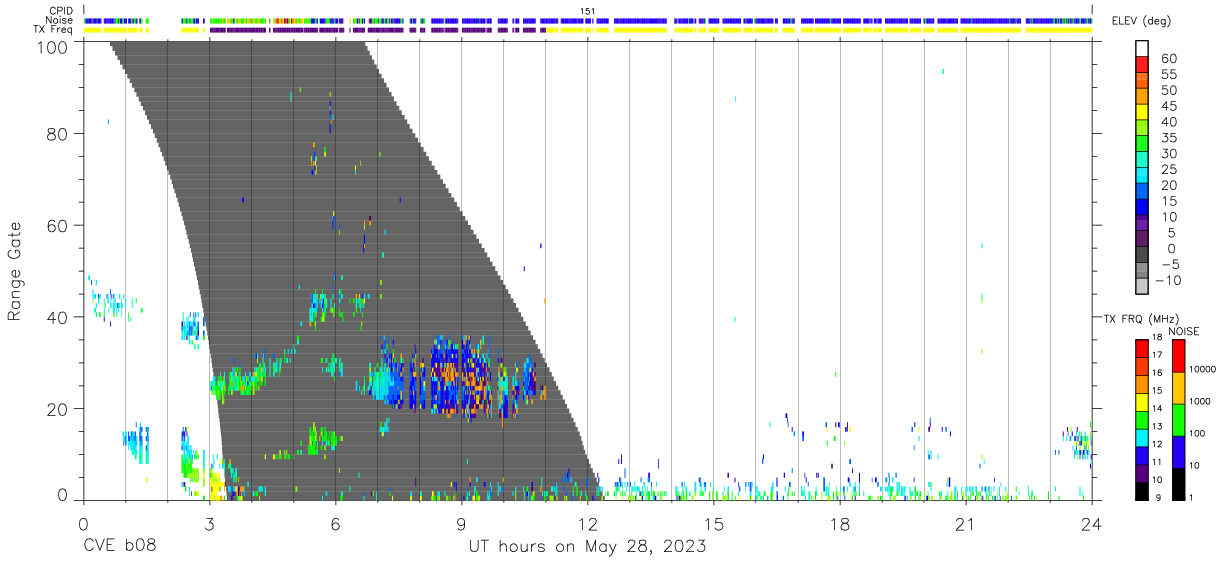
Task: Click x-axis tick label '12'
Action: coord(587,524)
